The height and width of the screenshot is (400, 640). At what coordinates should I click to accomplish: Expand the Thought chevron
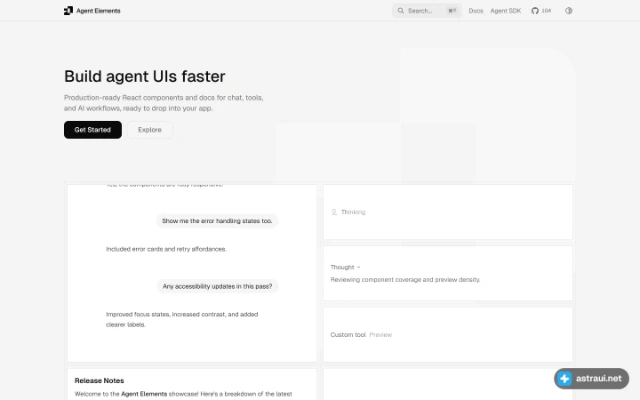[x=358, y=267]
